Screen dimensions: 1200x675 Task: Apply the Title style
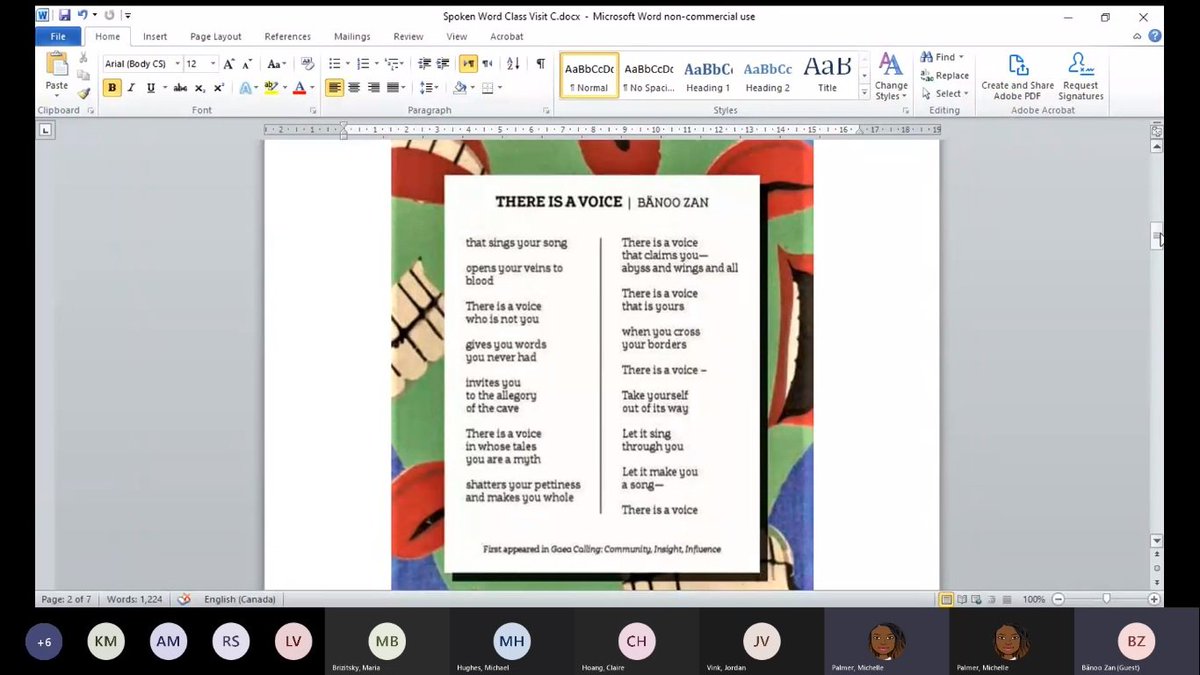tap(827, 76)
